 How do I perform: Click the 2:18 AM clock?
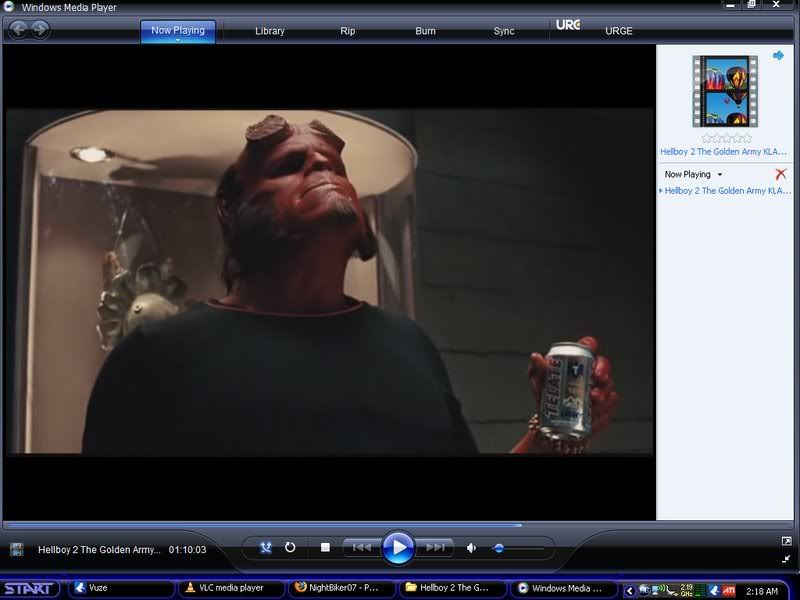762,591
